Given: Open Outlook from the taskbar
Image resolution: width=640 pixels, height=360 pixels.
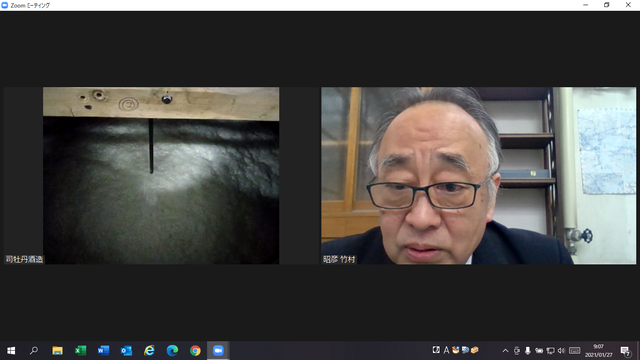Looking at the screenshot, I should pos(126,351).
